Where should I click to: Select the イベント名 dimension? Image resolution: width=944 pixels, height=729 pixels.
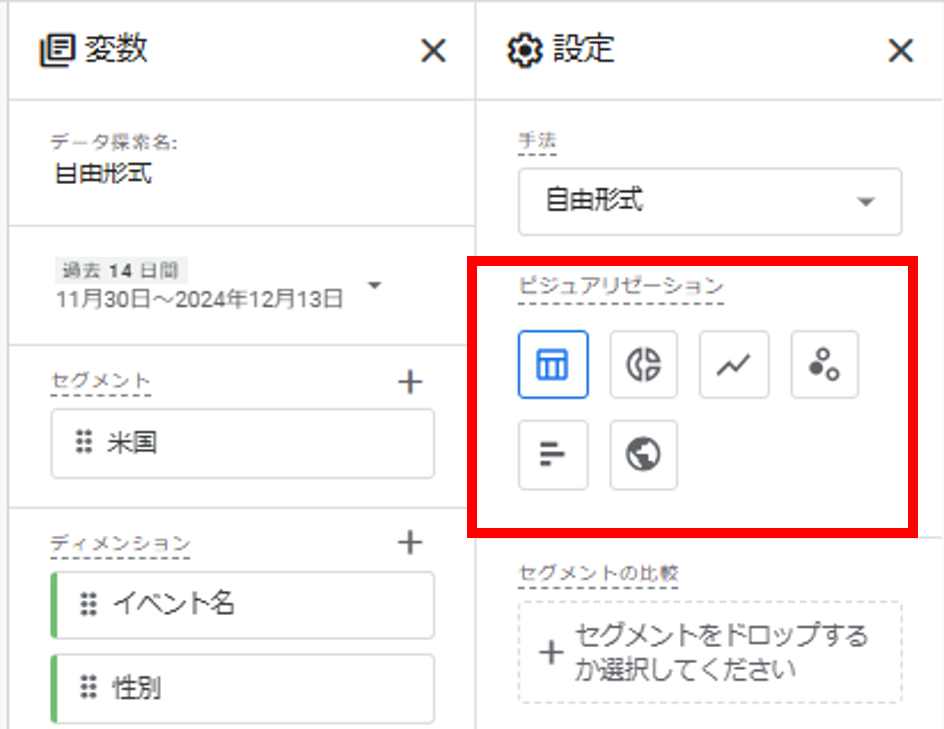[x=243, y=604]
